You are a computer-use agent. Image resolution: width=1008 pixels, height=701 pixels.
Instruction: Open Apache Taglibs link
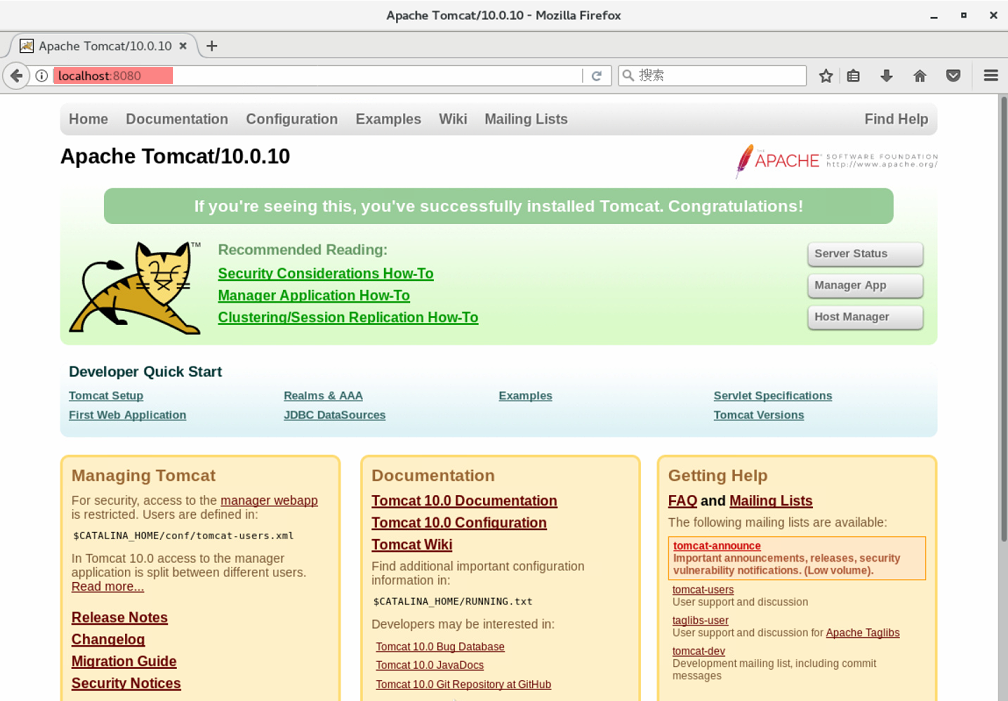click(863, 633)
